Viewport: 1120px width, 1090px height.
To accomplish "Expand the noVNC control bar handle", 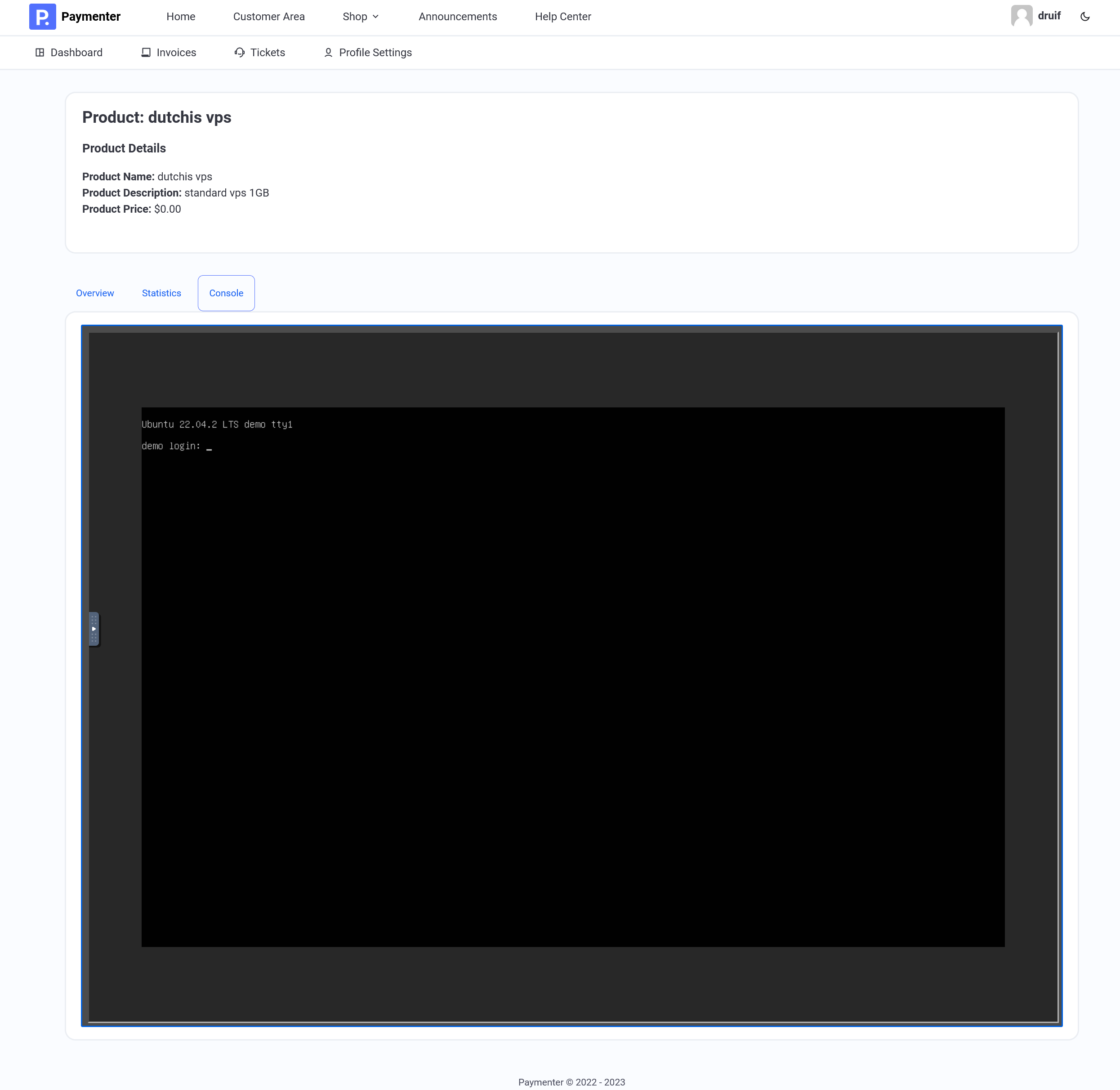I will pyautogui.click(x=94, y=629).
